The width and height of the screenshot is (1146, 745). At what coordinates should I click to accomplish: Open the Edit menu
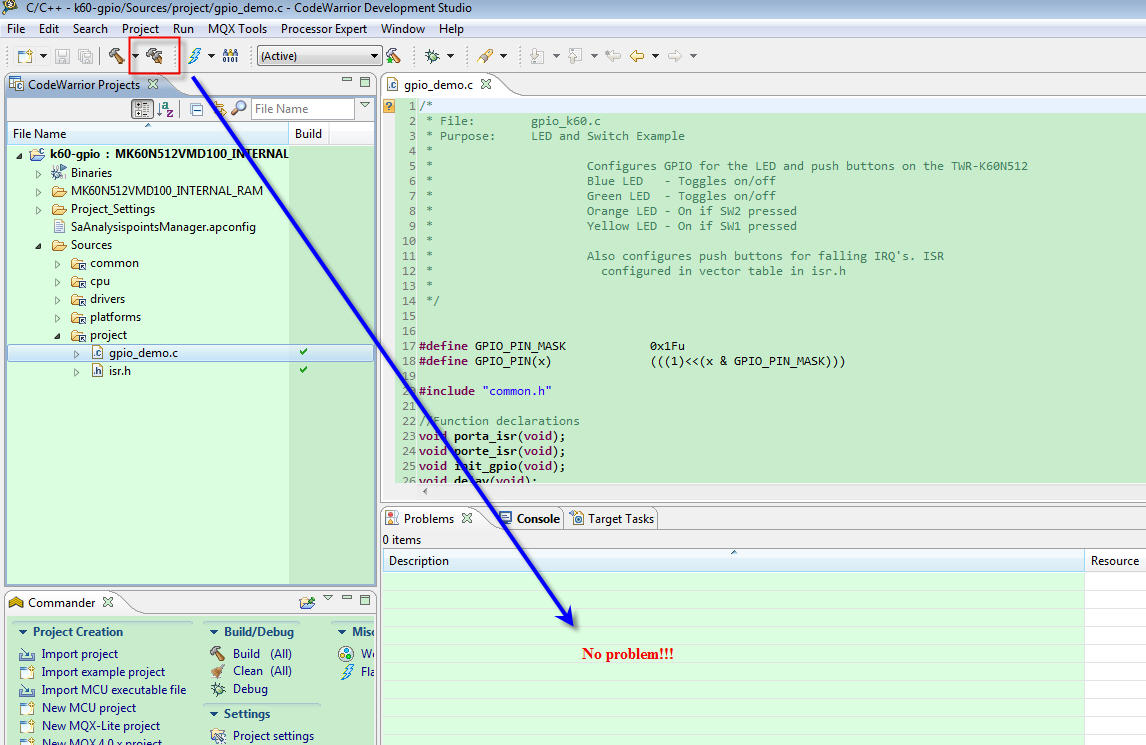pos(49,29)
